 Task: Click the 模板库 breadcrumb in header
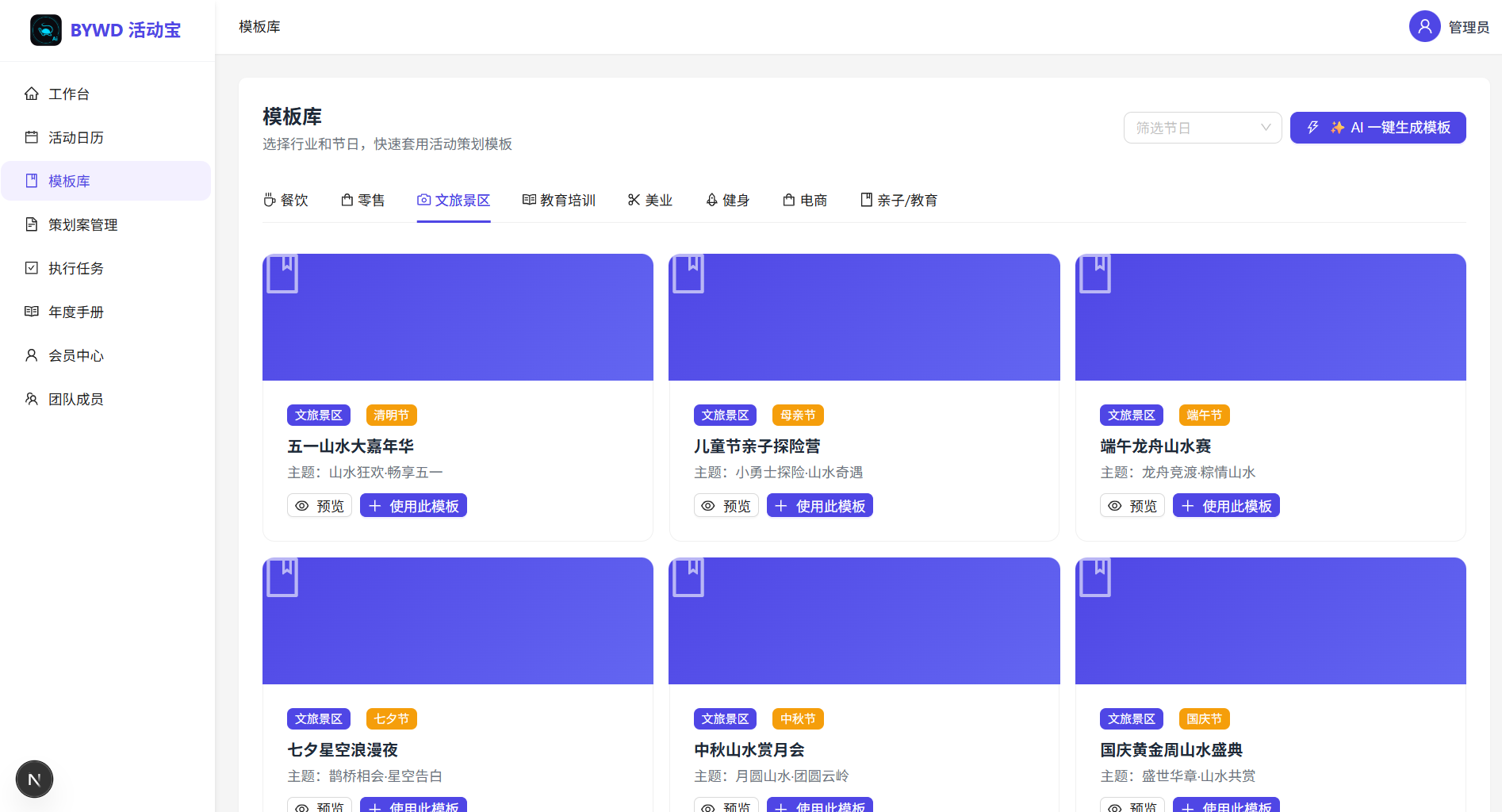[259, 27]
